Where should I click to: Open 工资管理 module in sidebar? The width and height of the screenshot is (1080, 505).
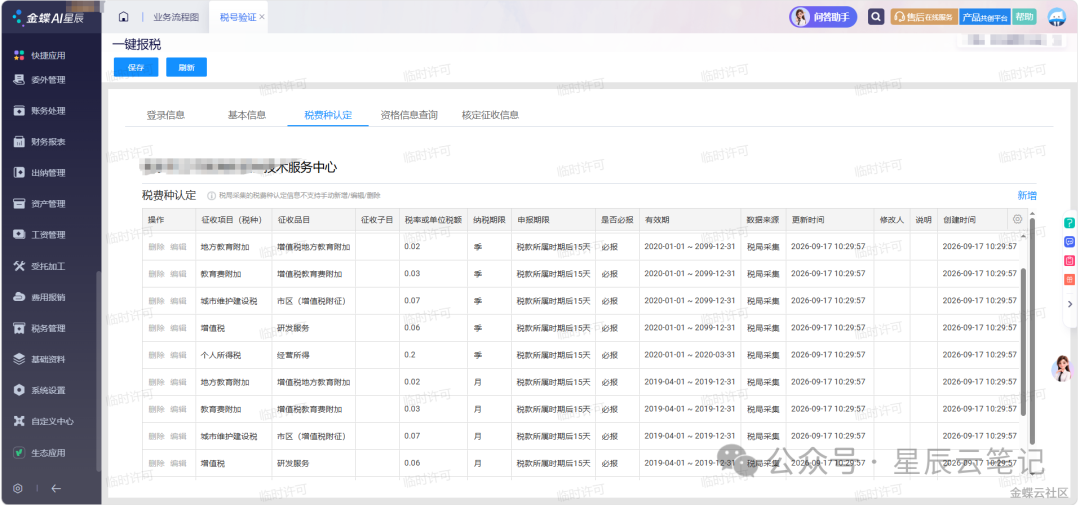pos(40,235)
